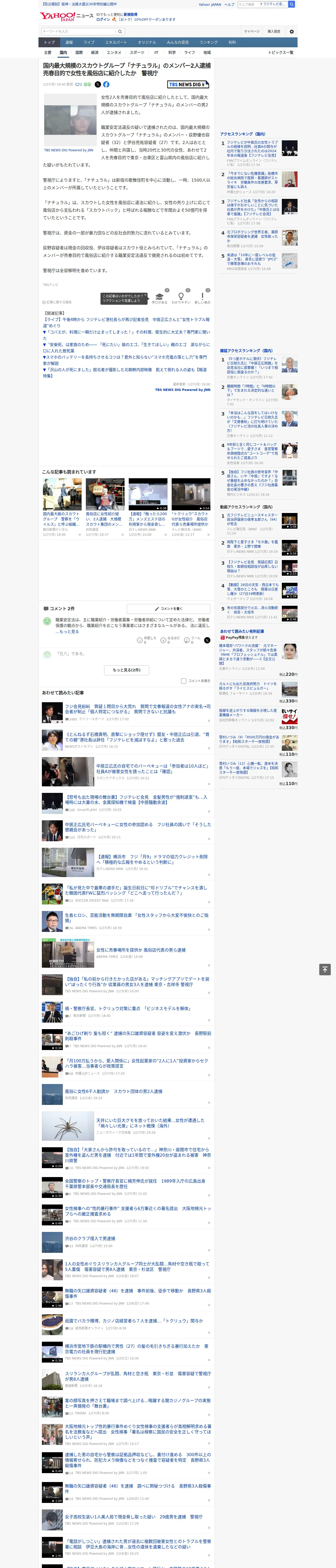Click うーん reaction on comment

[x=193, y=640]
